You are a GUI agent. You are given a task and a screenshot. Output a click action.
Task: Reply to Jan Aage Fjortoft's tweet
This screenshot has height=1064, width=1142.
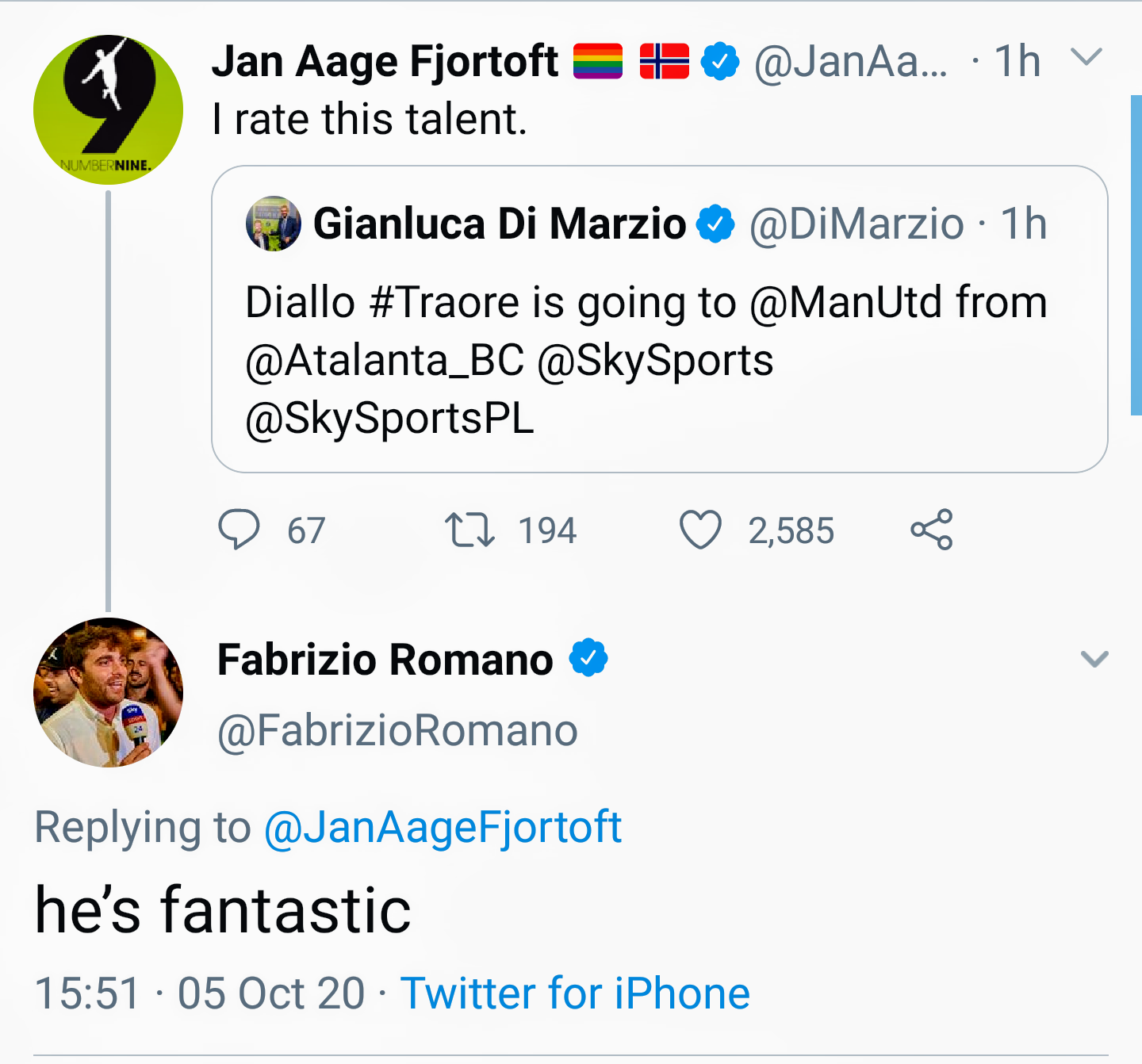click(239, 530)
